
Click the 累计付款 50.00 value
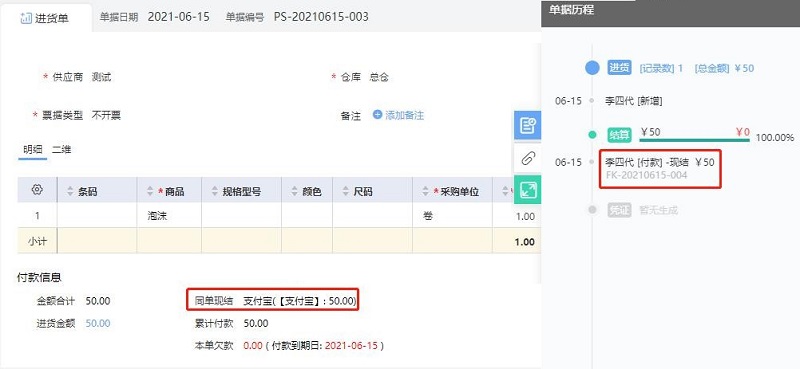[x=256, y=323]
